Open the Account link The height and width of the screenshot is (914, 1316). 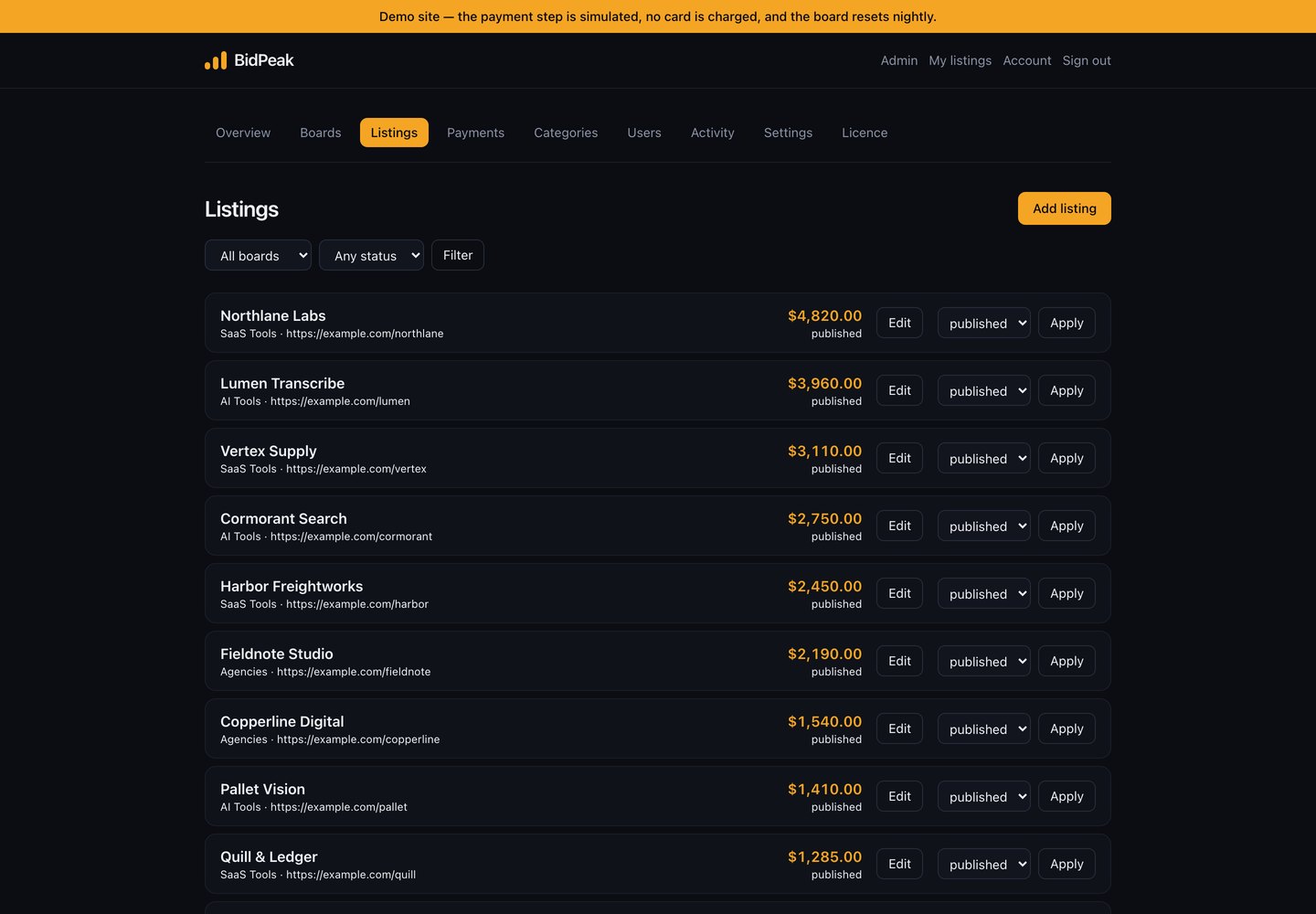coord(1027,60)
